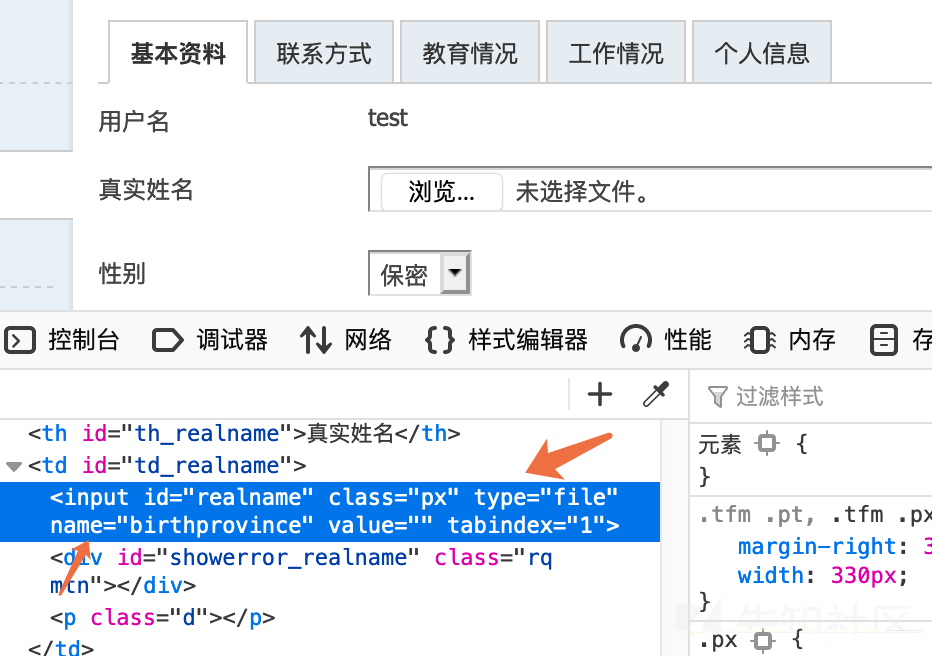The height and width of the screenshot is (656, 932).
Task: Toggle the .px rule selector highlighter
Action: [x=762, y=639]
